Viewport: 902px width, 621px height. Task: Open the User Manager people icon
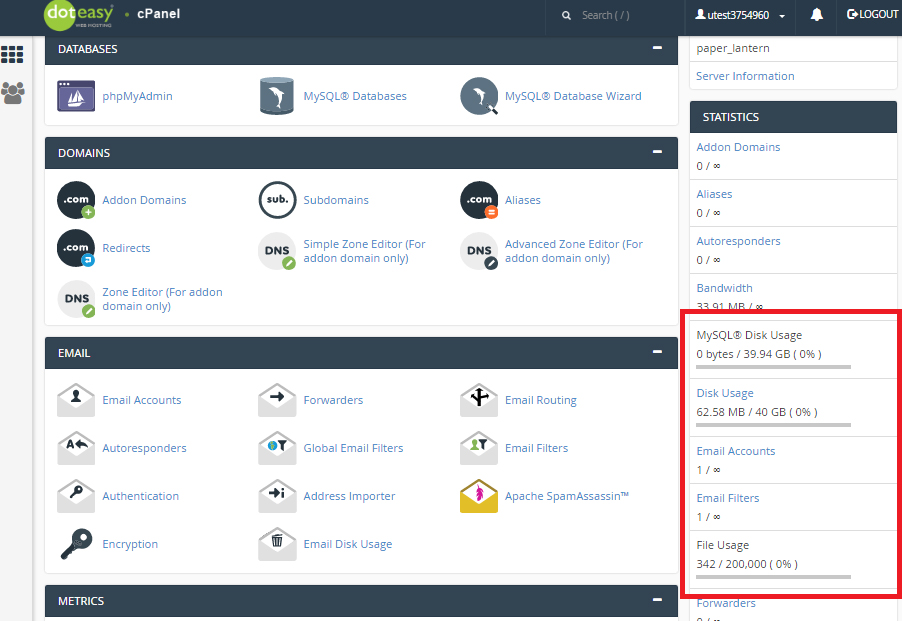[13, 93]
